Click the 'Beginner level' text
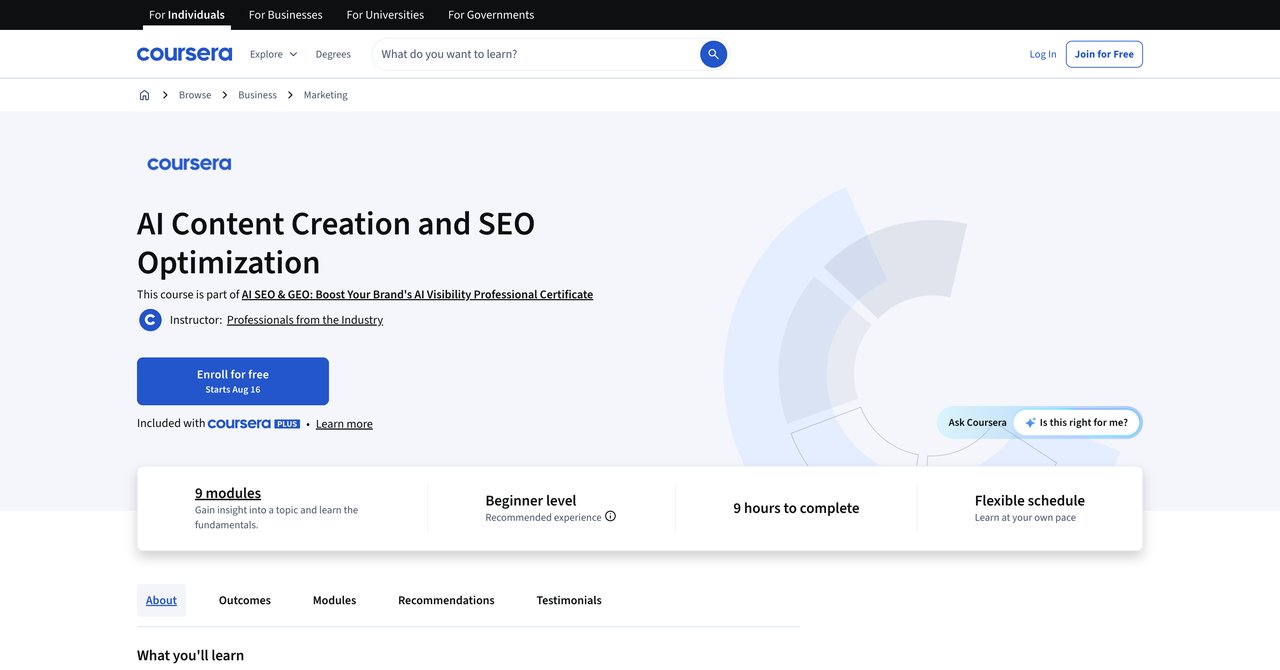This screenshot has height=670, width=1280. [531, 500]
